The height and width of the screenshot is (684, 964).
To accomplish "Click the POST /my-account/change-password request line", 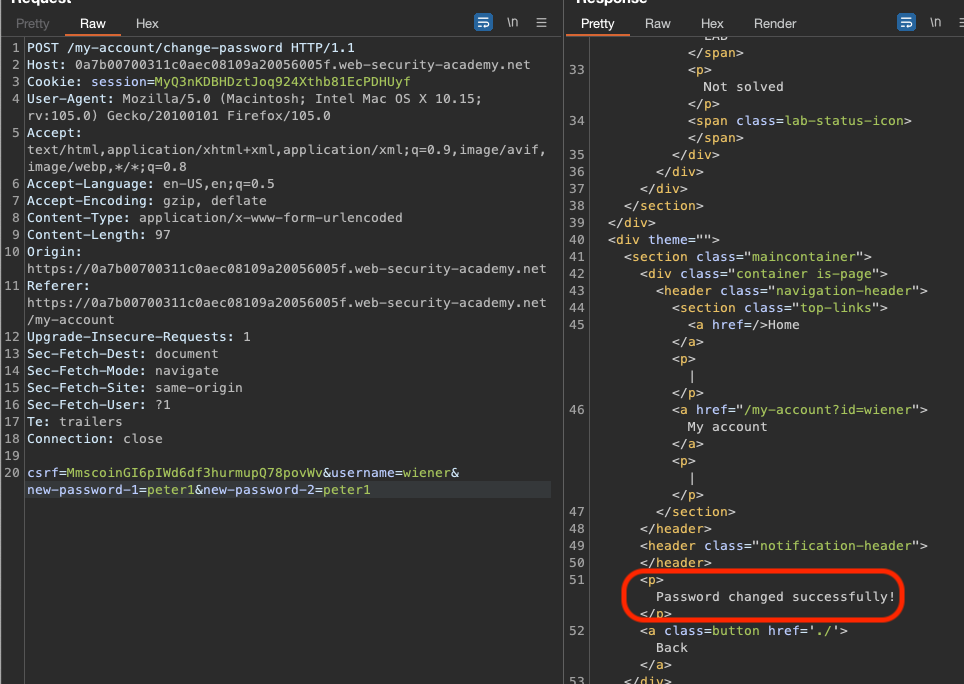I will [x=190, y=47].
